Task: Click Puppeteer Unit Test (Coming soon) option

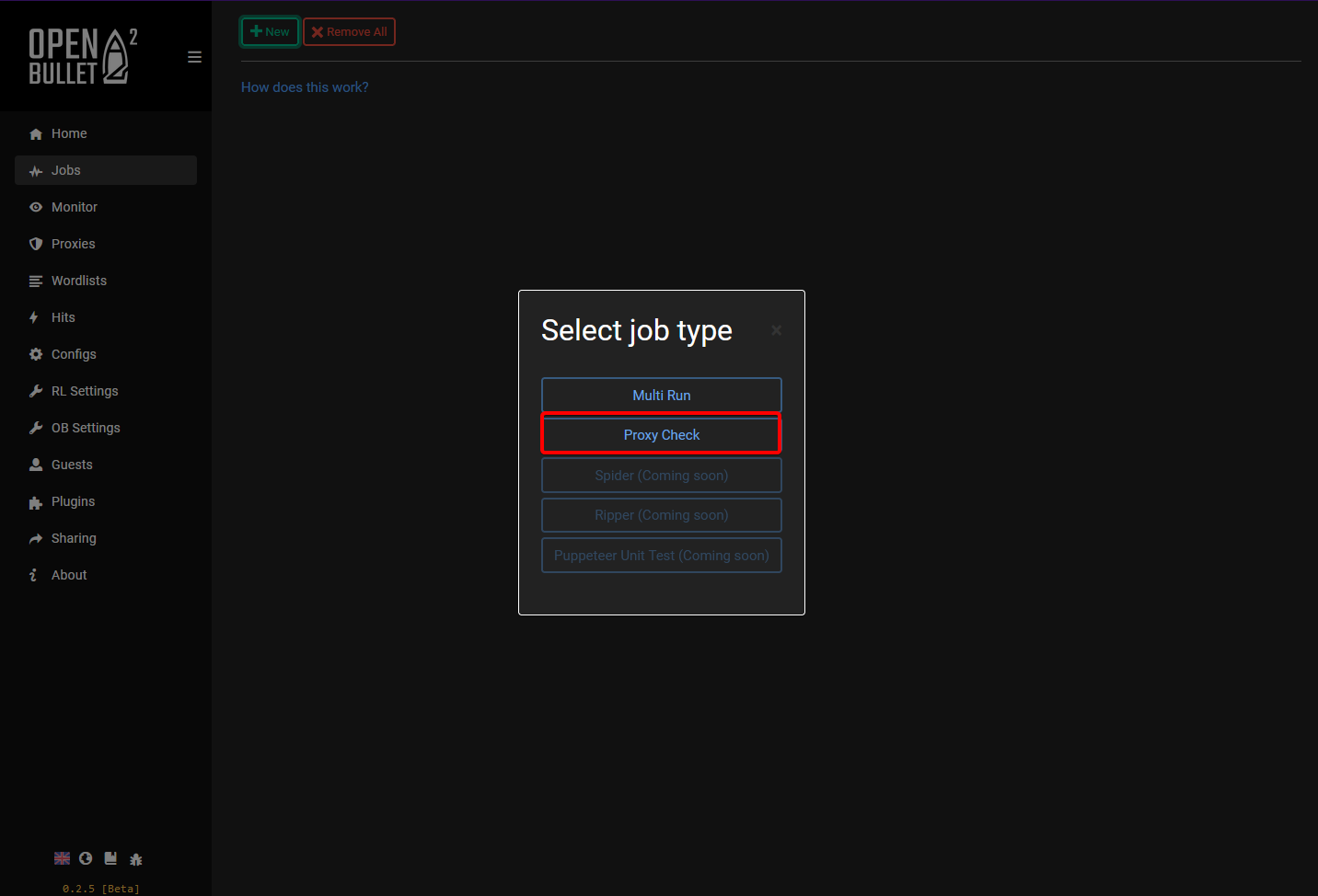Action: coord(662,556)
